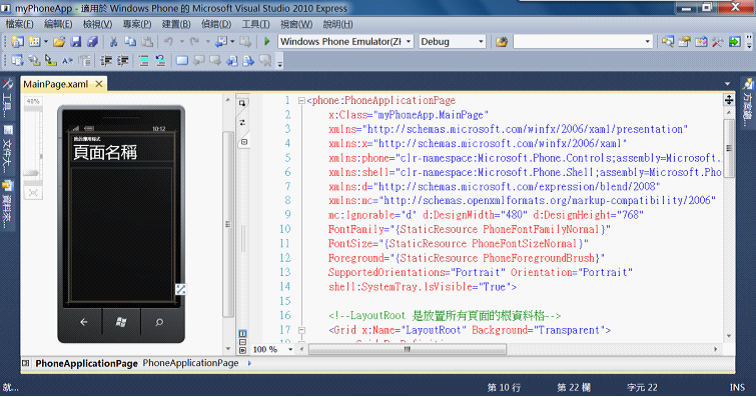Viewport: 756px width, 397px height.
Task: Click the Display Parameter Info icon
Action: (x=34, y=61)
